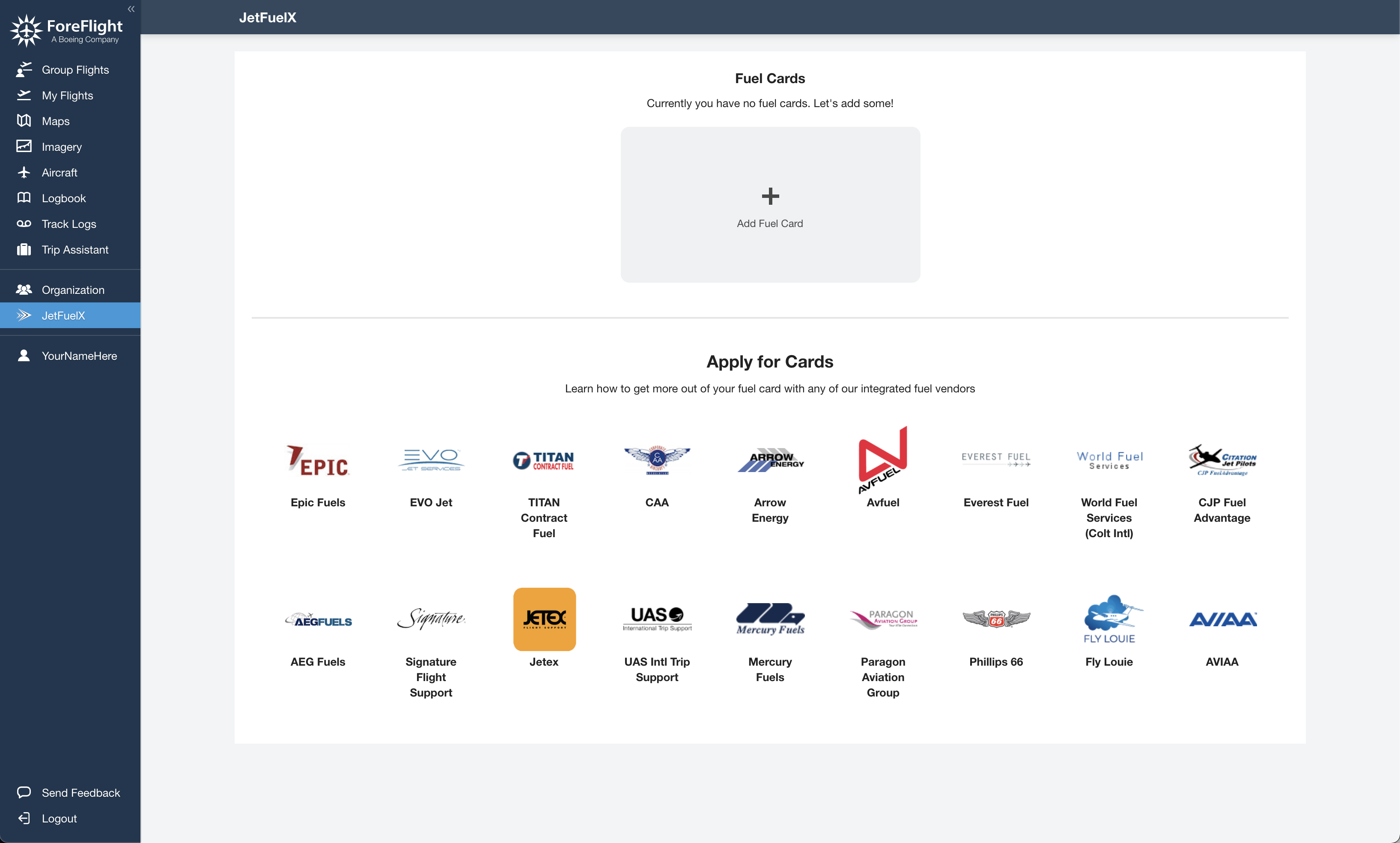Click the ForeFlight logo
Image resolution: width=1400 pixels, height=843 pixels.
coord(66,31)
